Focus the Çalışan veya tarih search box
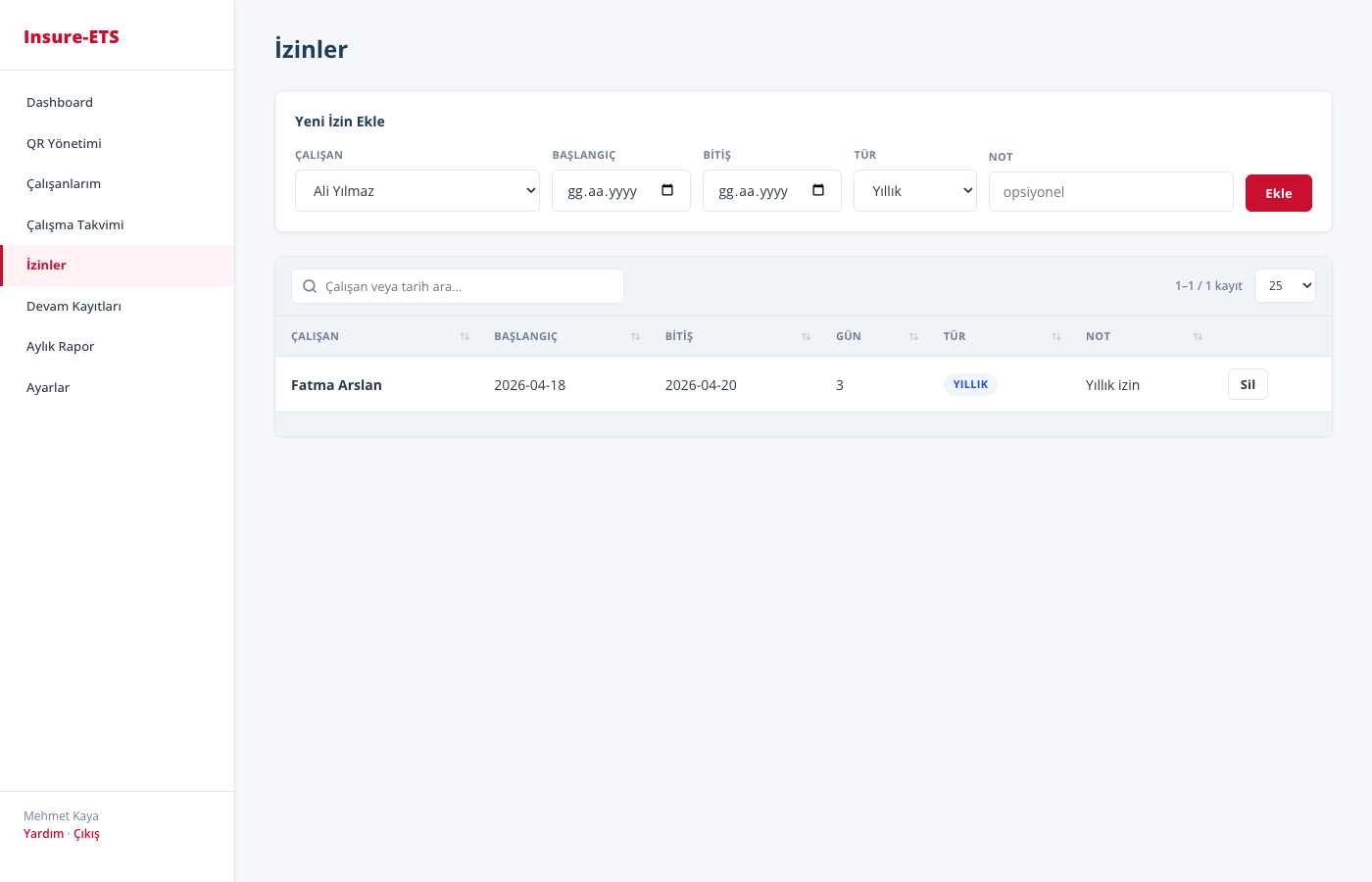 pyautogui.click(x=470, y=286)
